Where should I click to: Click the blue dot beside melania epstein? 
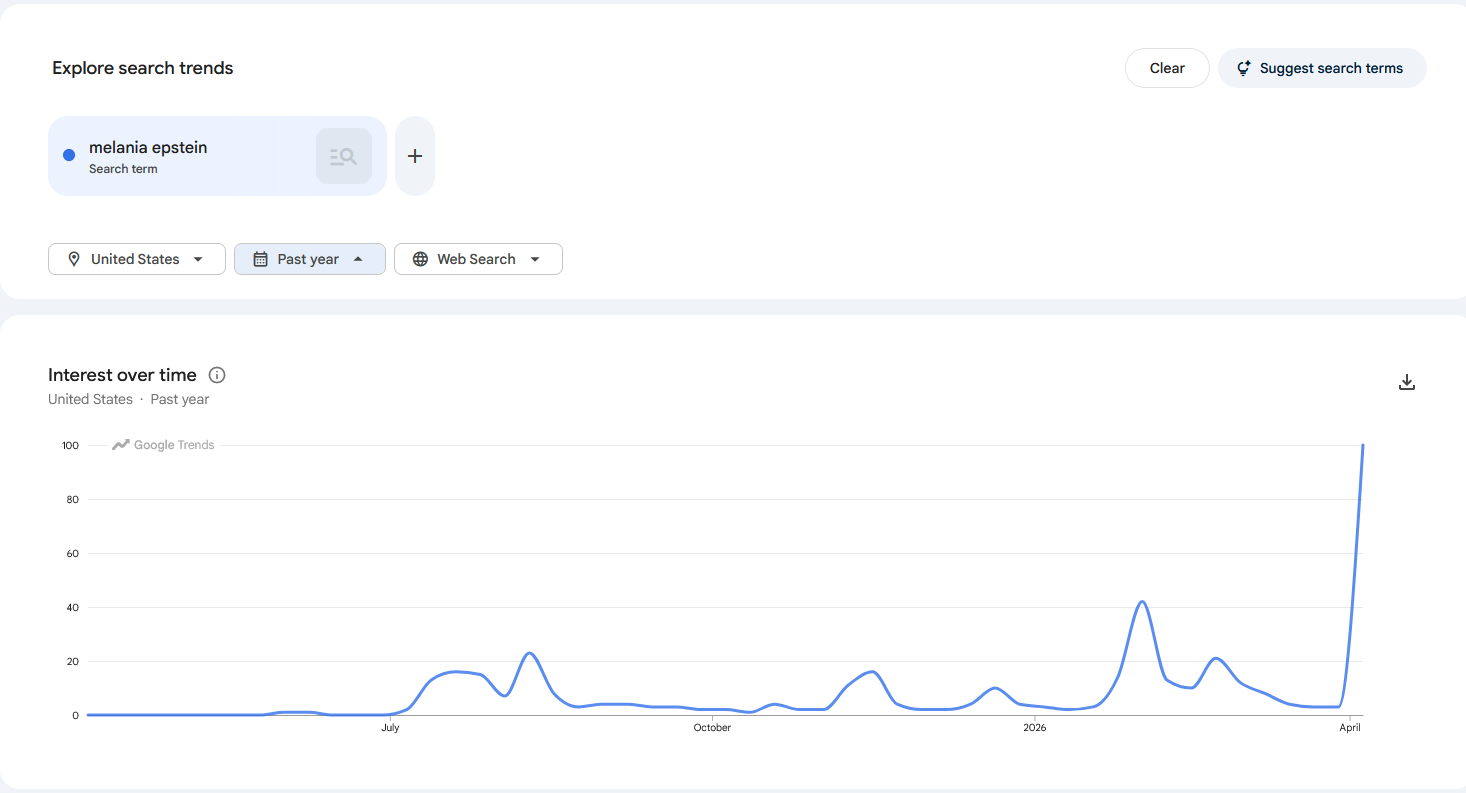coord(69,155)
